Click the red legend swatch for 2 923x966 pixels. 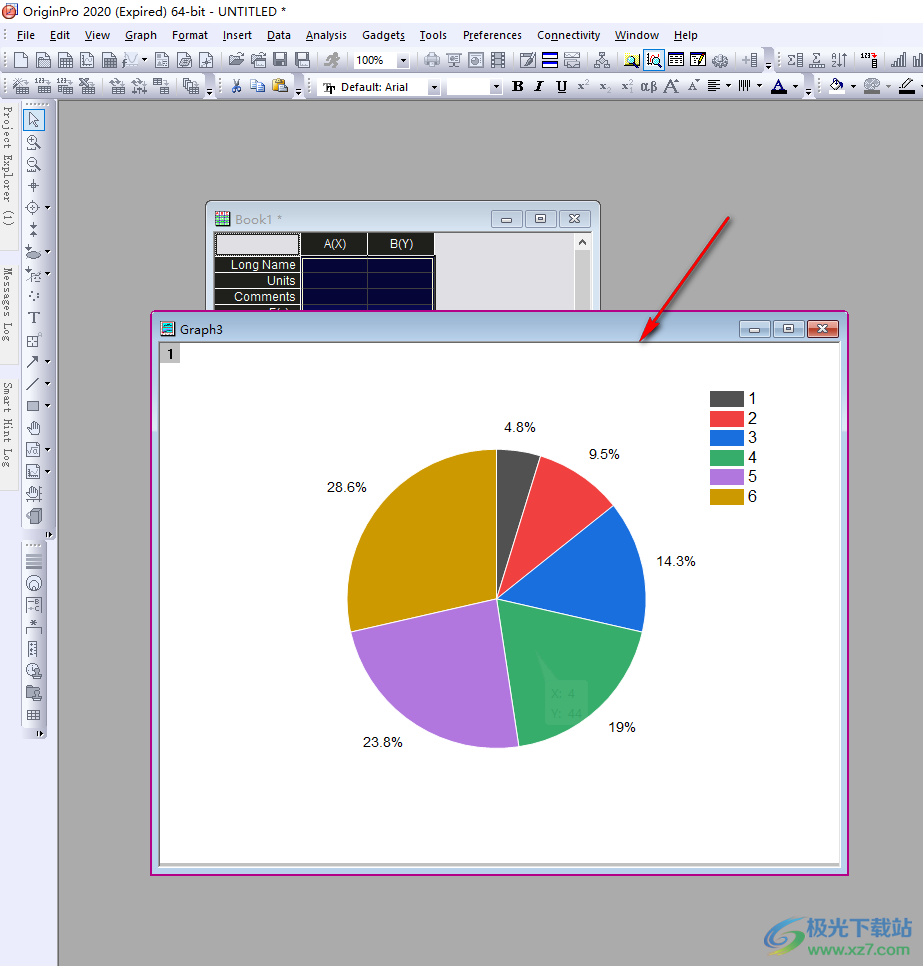click(726, 418)
